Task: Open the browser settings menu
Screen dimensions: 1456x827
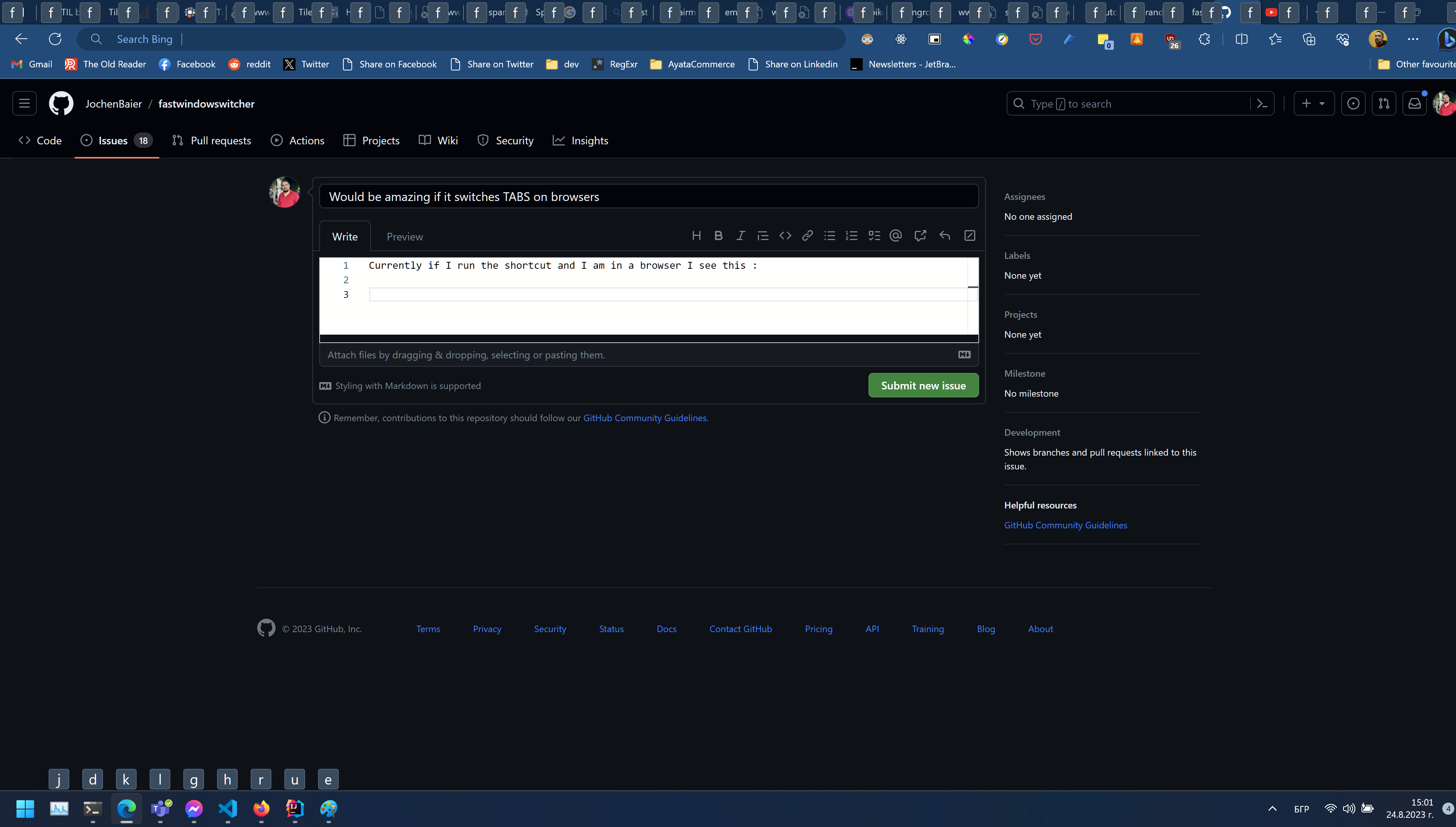Action: [1413, 39]
